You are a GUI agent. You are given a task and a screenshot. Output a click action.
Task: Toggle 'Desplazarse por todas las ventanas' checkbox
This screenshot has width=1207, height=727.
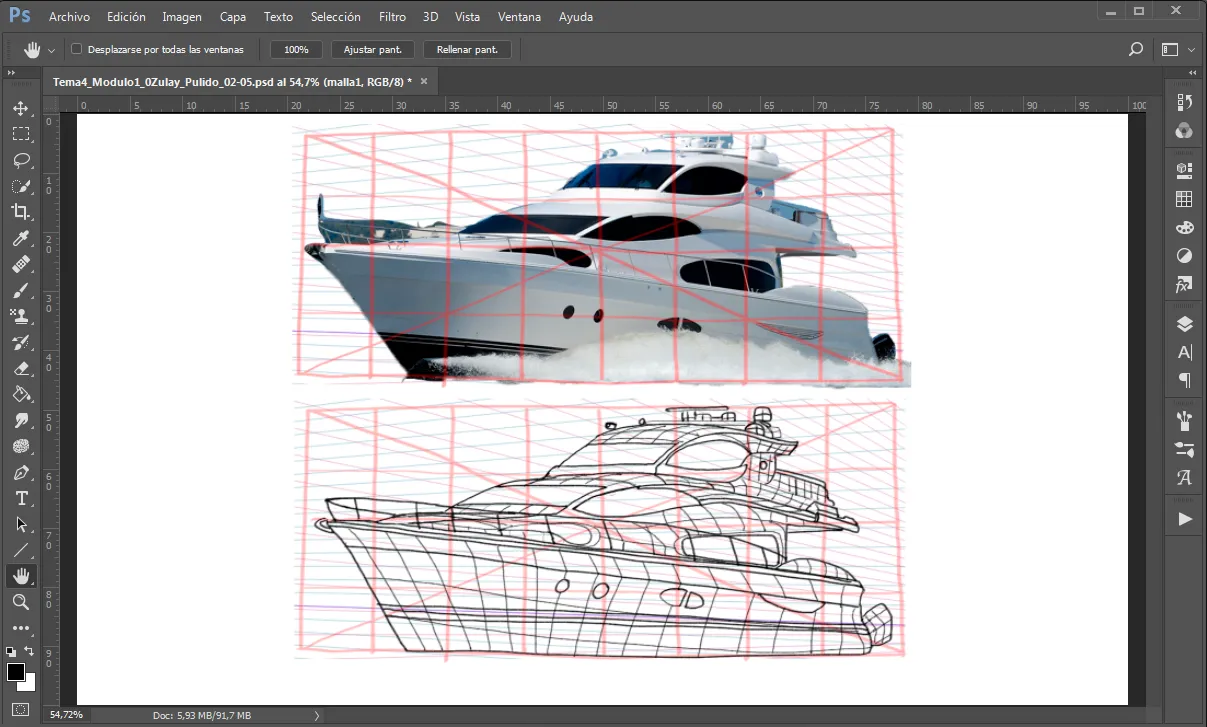76,49
